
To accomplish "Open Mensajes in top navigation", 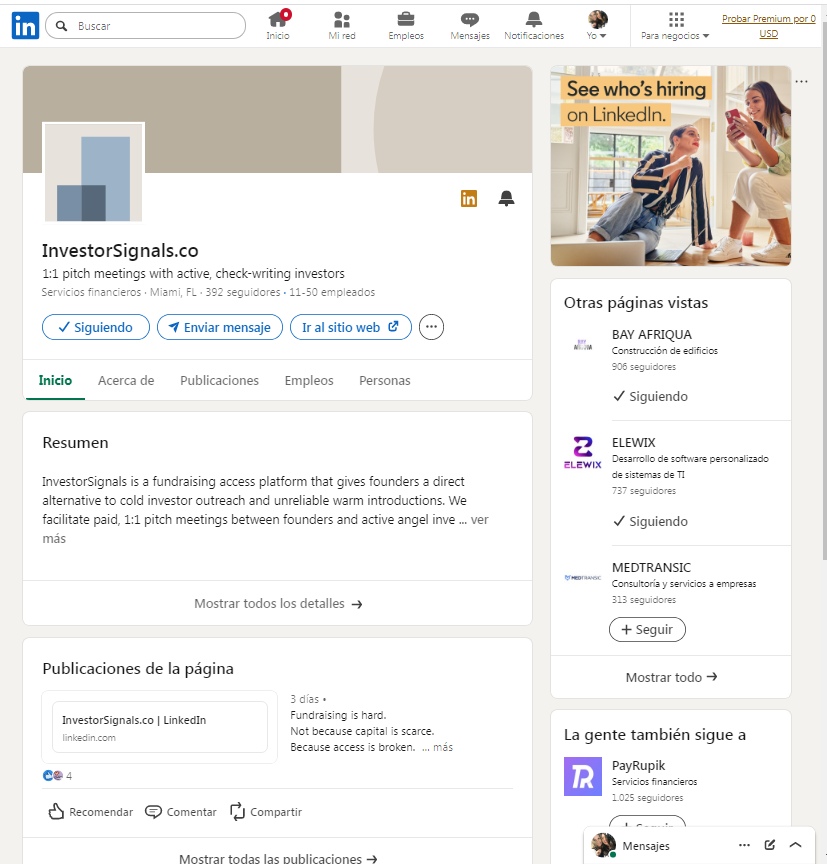I will click(x=470, y=26).
